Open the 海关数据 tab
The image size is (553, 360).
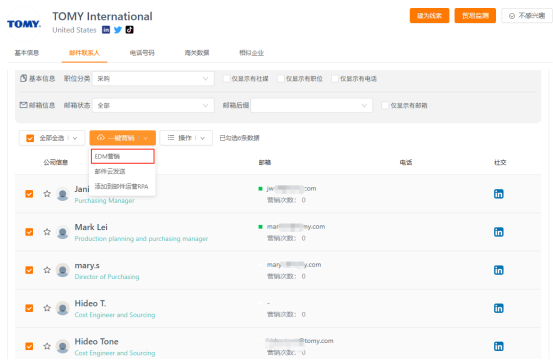tap(197, 53)
